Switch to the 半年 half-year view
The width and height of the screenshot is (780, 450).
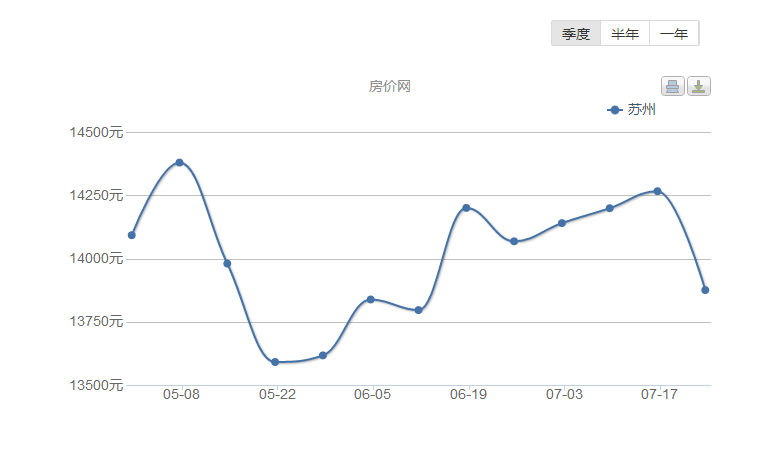(625, 33)
